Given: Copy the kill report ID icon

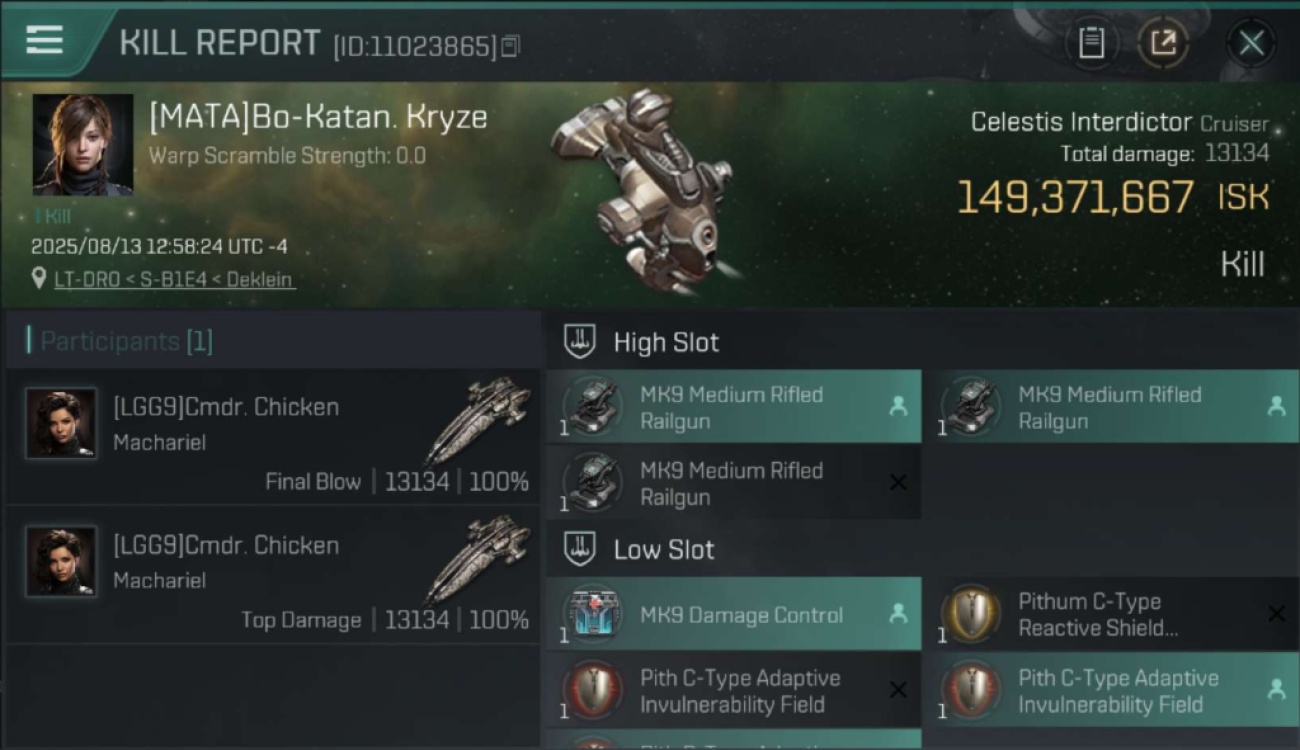Looking at the screenshot, I should click(511, 46).
